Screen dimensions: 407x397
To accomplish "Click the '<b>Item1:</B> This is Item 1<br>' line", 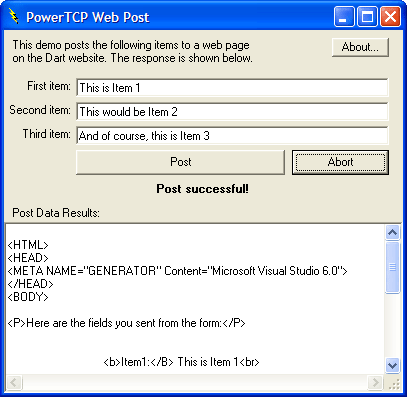I will (x=181, y=362).
